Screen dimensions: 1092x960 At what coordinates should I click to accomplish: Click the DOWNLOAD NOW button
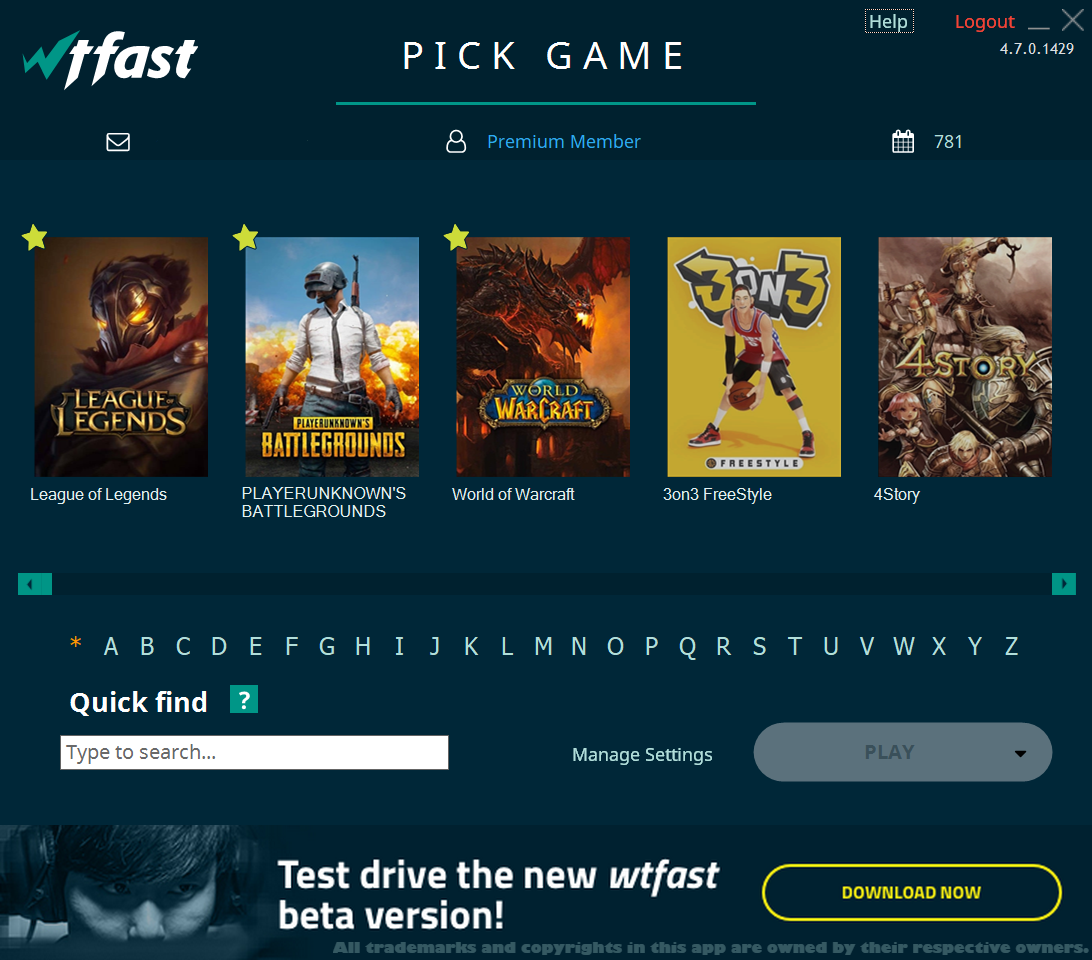911,892
